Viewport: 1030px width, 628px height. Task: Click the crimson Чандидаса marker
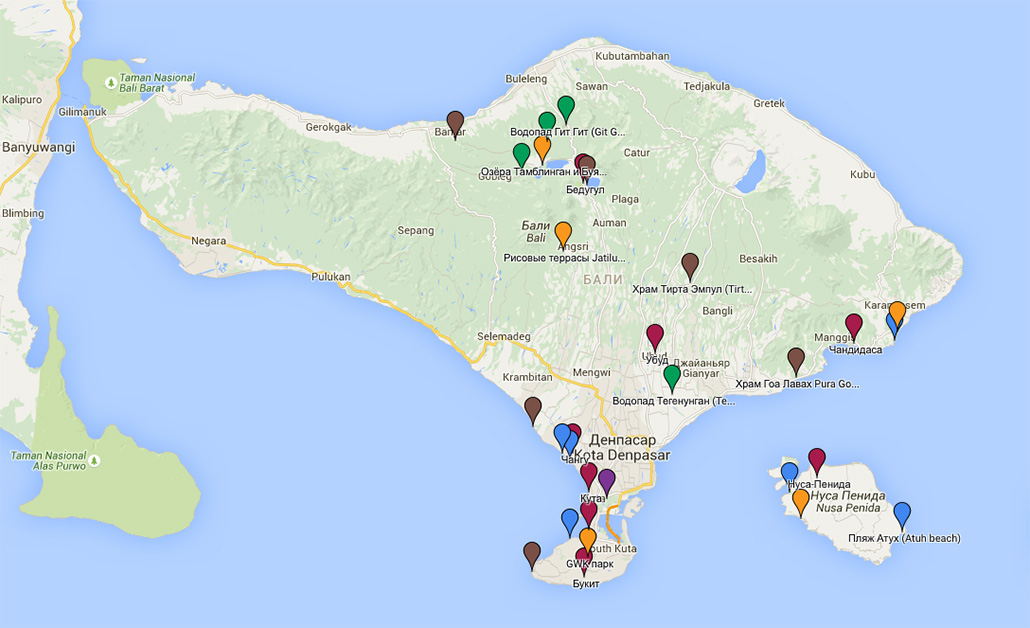pyautogui.click(x=853, y=325)
